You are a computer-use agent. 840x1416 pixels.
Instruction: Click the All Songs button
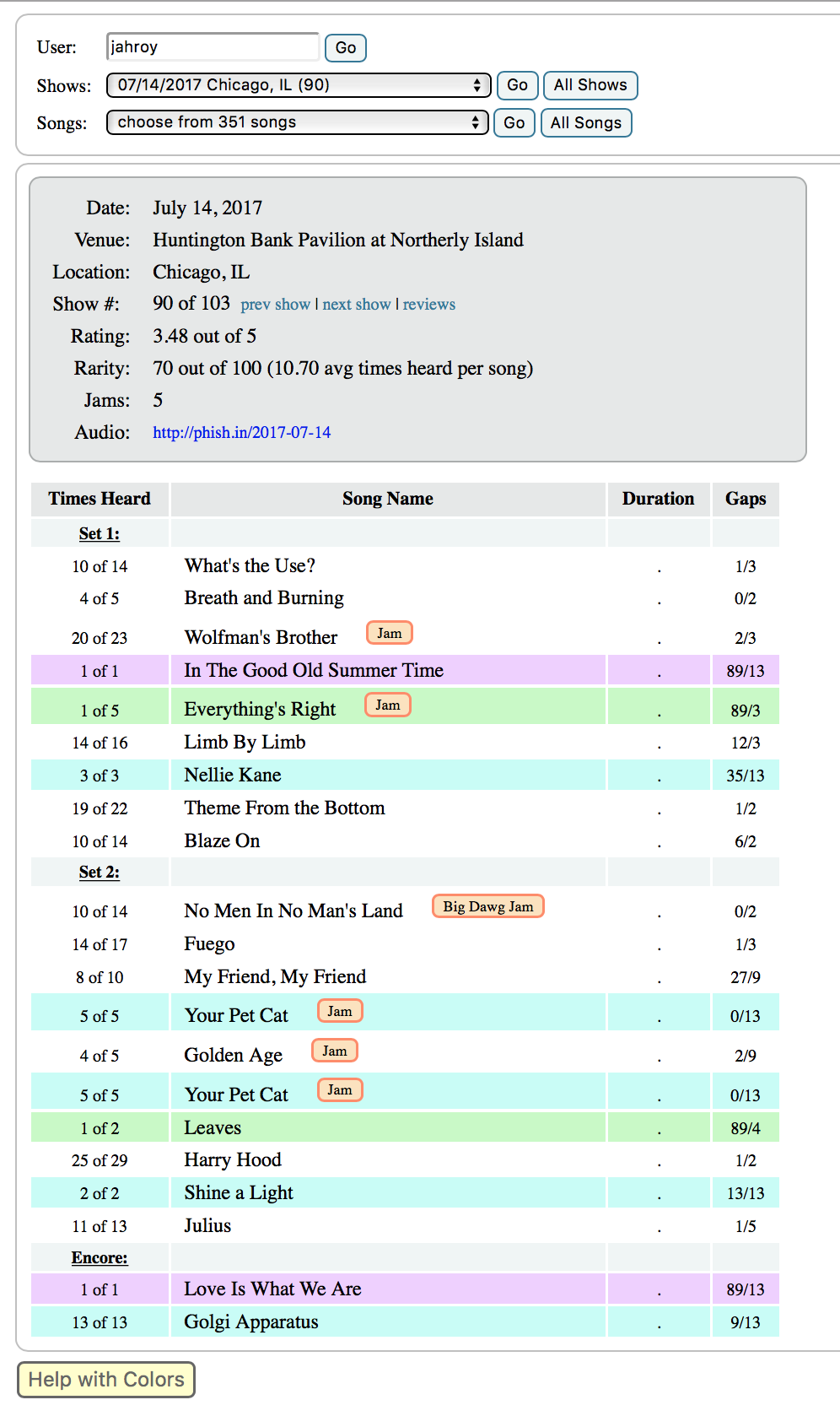coord(585,122)
